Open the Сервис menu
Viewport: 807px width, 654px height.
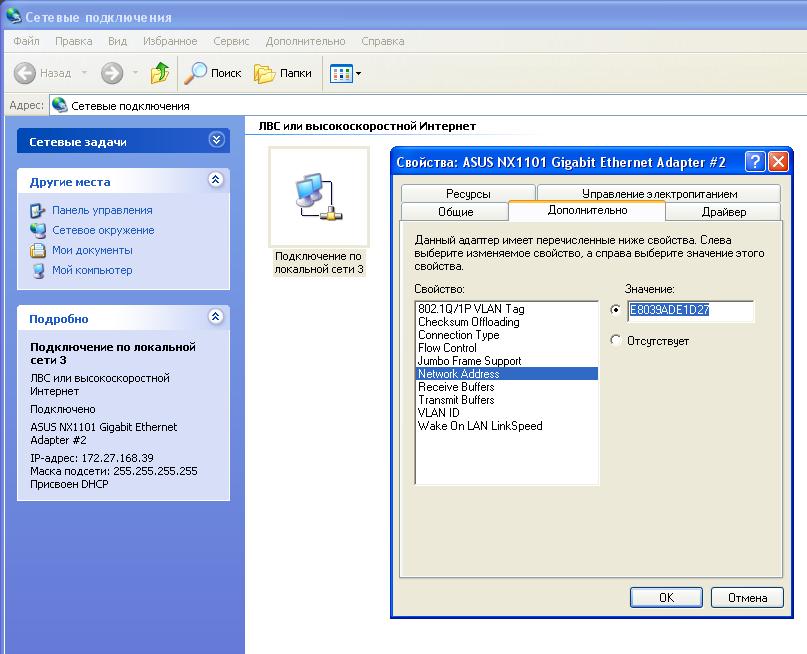pyautogui.click(x=231, y=41)
